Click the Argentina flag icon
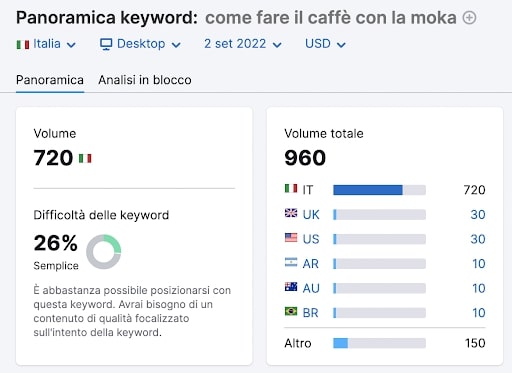Image resolution: width=512 pixels, height=373 pixels. click(291, 262)
